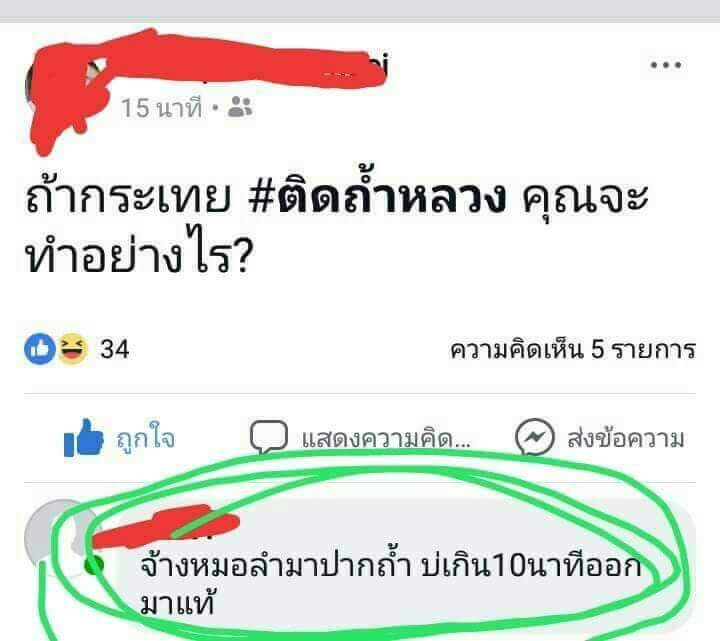Toggle the ถูกใจ like label
Viewport: 720px width, 641px height.
[x=145, y=437]
